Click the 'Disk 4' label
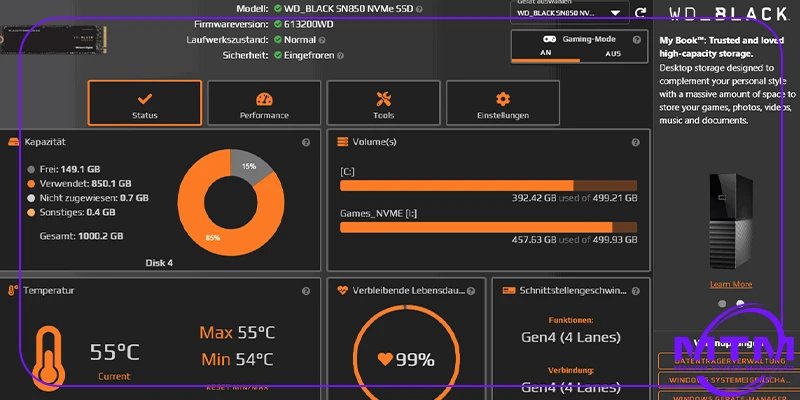 pyautogui.click(x=159, y=263)
